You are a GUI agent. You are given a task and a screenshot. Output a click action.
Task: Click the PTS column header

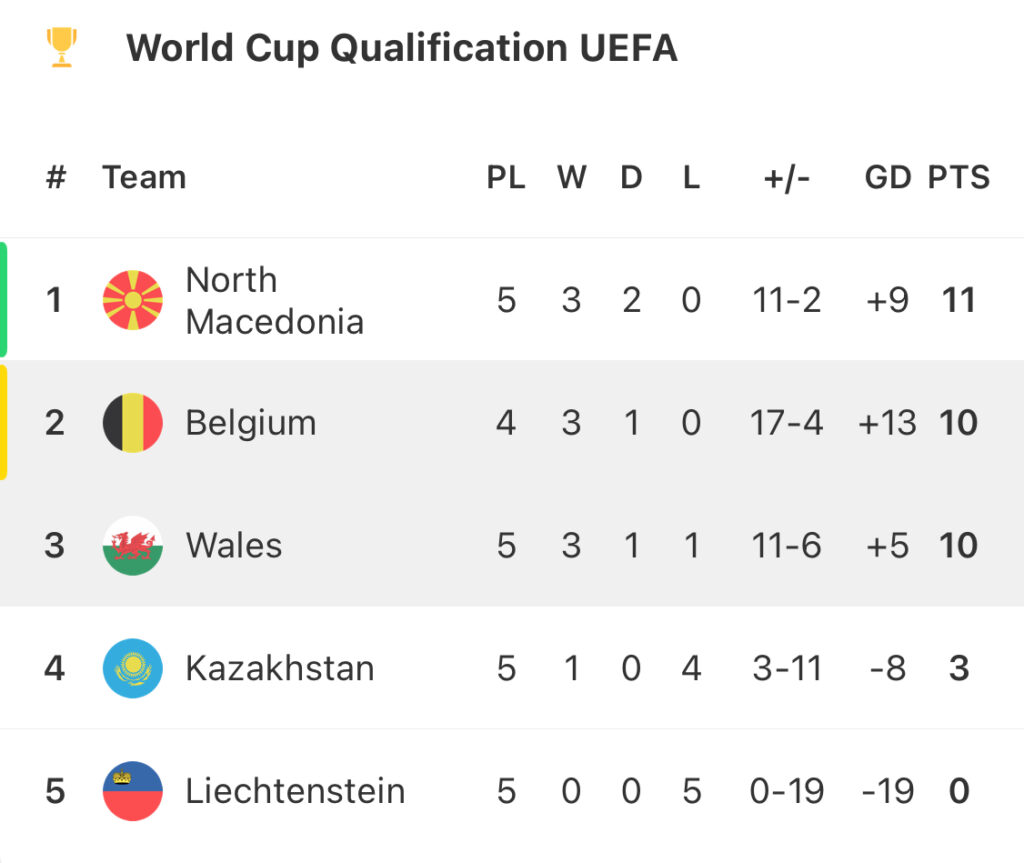(958, 178)
